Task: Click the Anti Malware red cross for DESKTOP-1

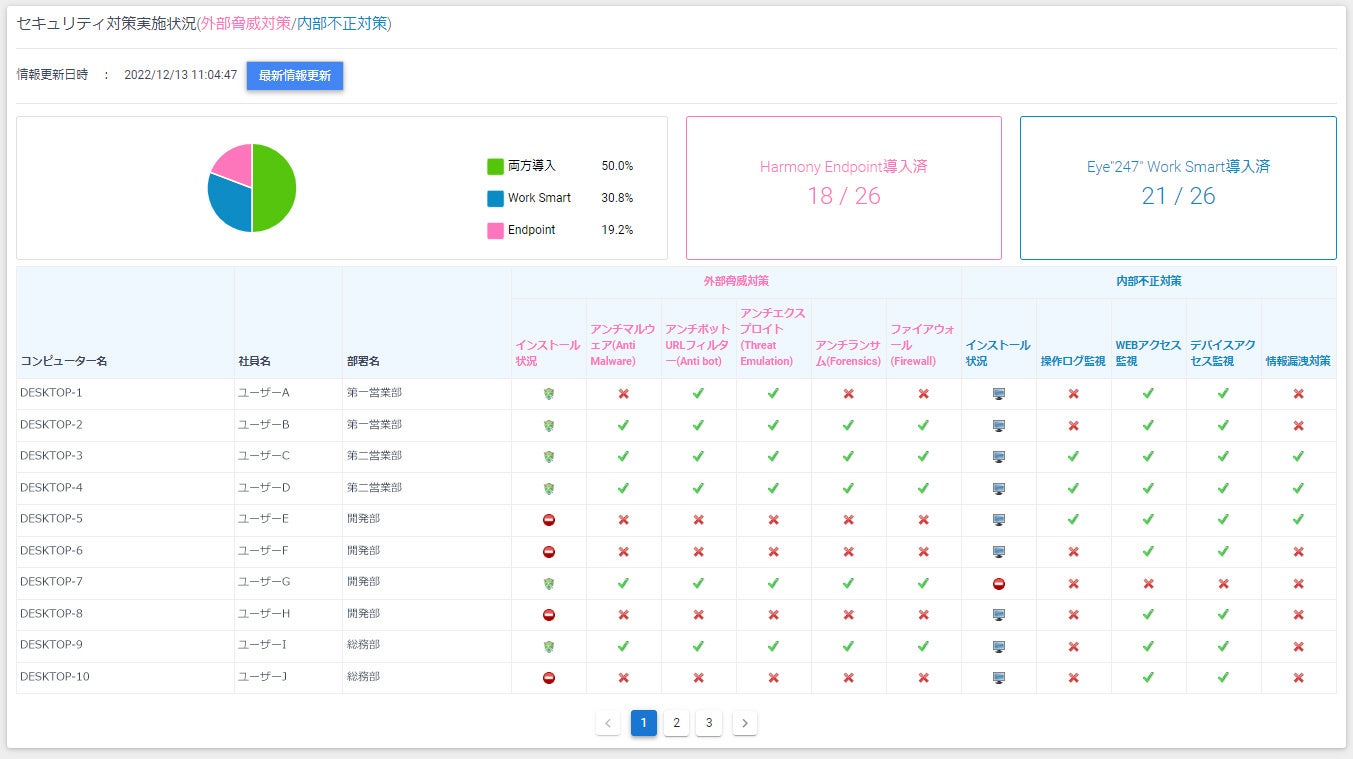Action: (623, 394)
